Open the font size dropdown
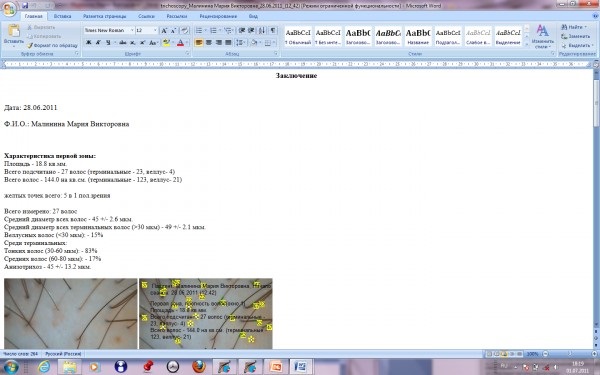The height and width of the screenshot is (375, 600). pos(147,30)
